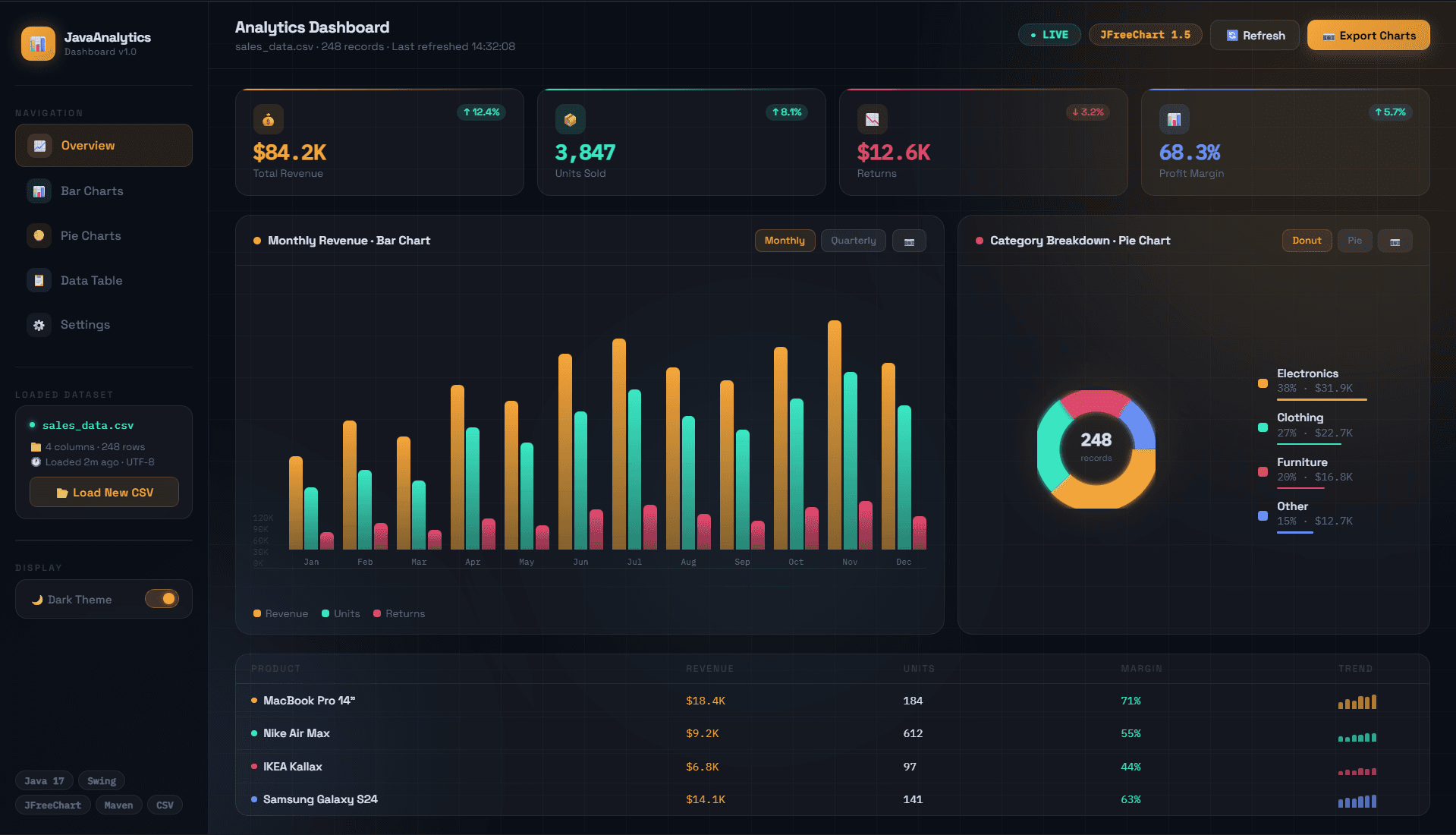Screen dimensions: 1456x835
Task: Click the Units Sold package icon
Action: (569, 119)
